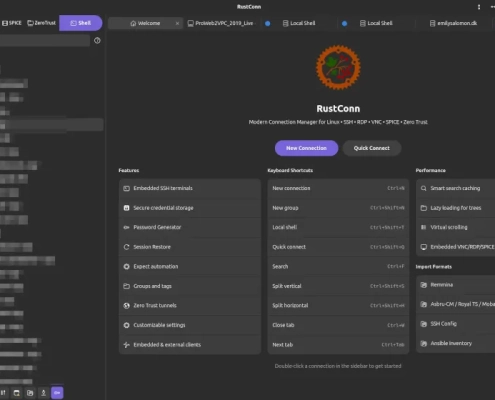Click the Asbru-CM import format icon
The width and height of the screenshot is (495, 400).
[423, 304]
